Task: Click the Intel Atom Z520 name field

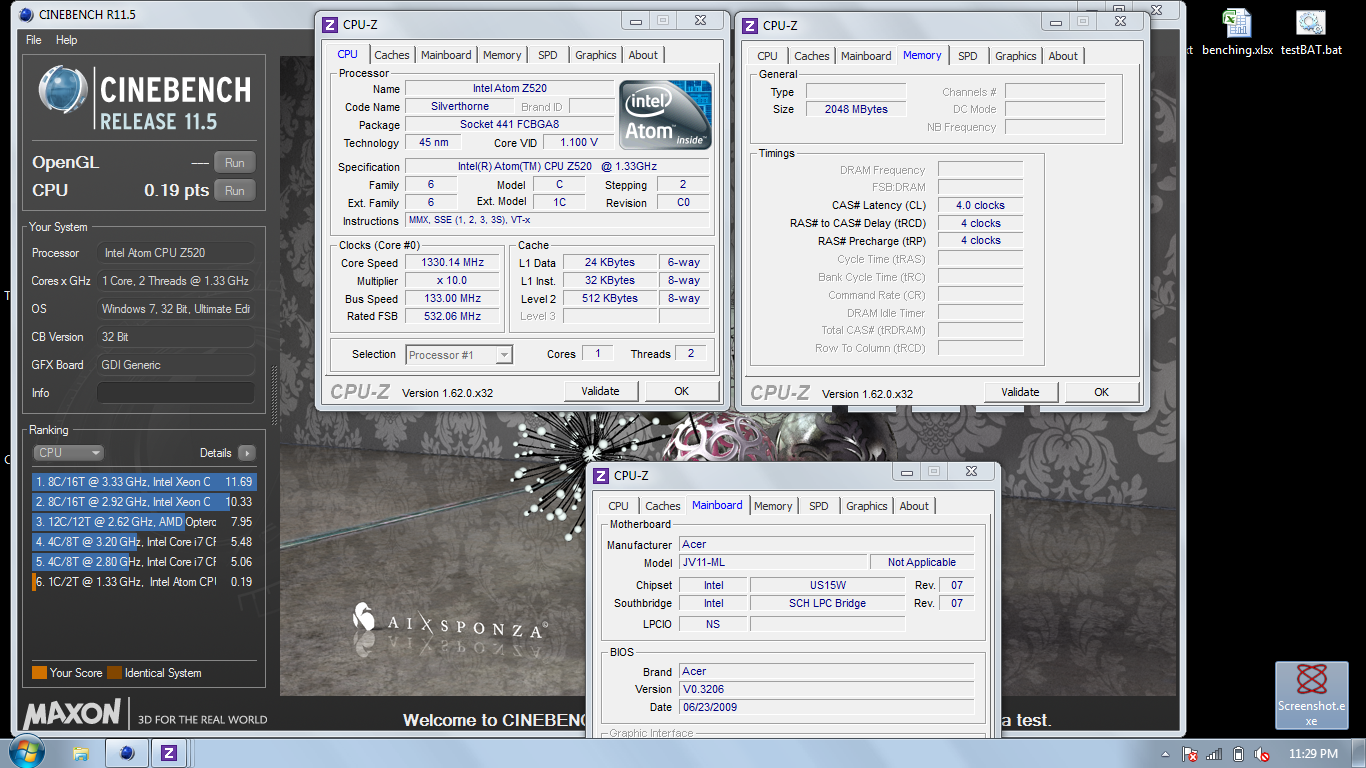Action: [510, 89]
